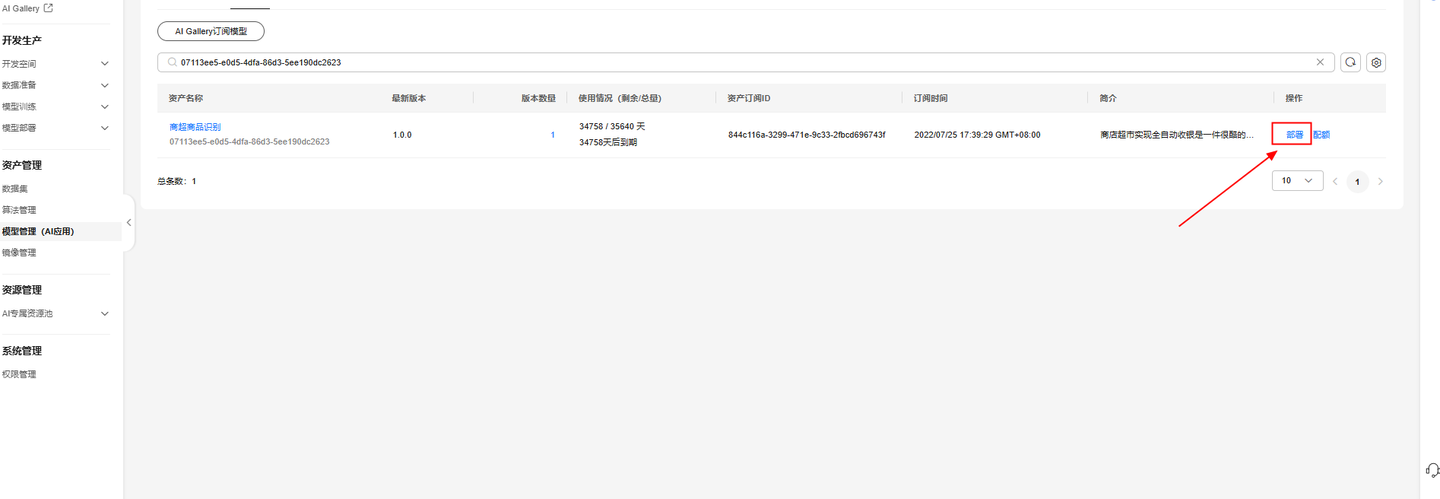Go to the previous page arrow
The image size is (1440, 499).
click(1335, 181)
